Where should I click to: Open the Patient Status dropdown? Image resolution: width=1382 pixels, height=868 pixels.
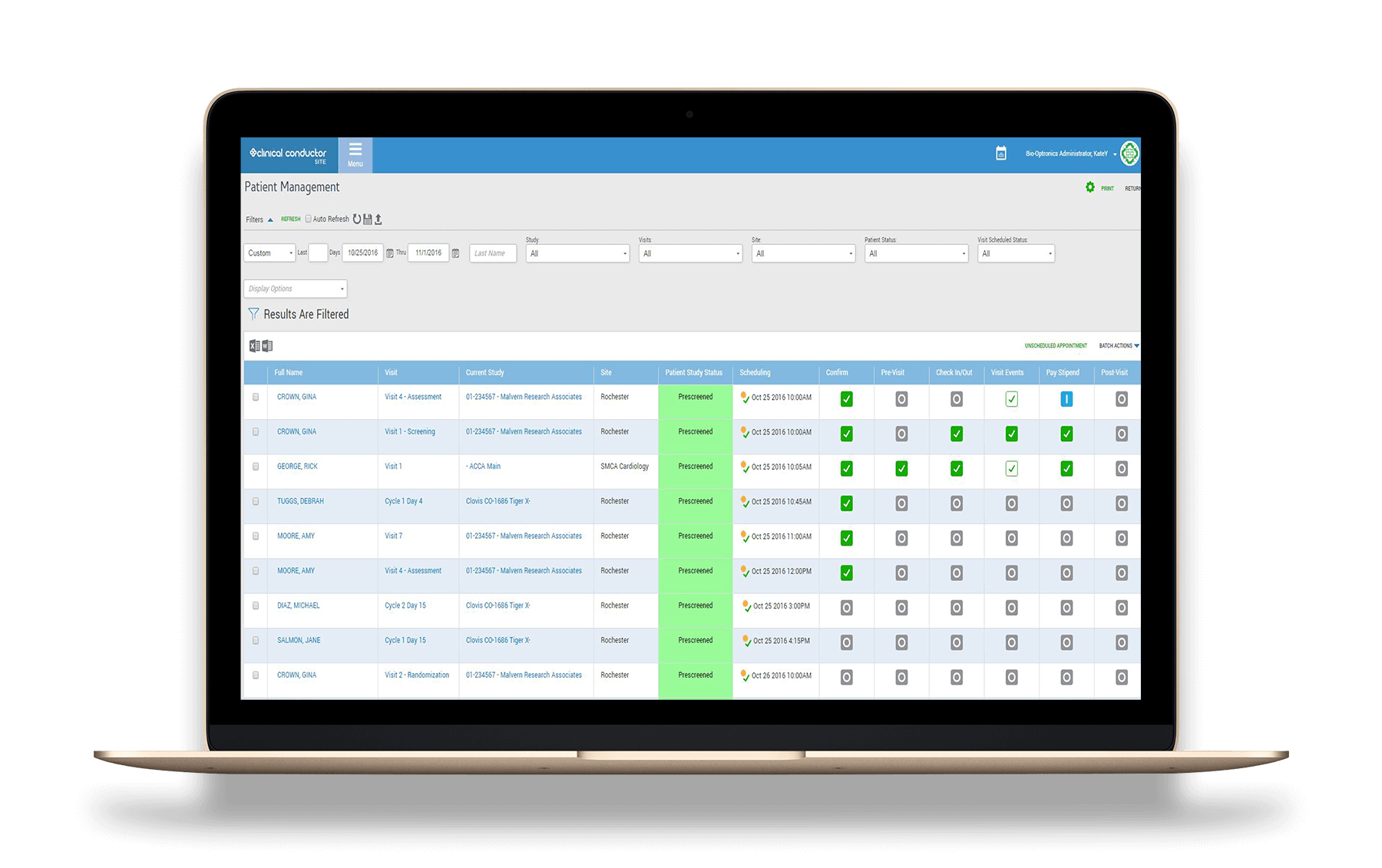pyautogui.click(x=916, y=253)
